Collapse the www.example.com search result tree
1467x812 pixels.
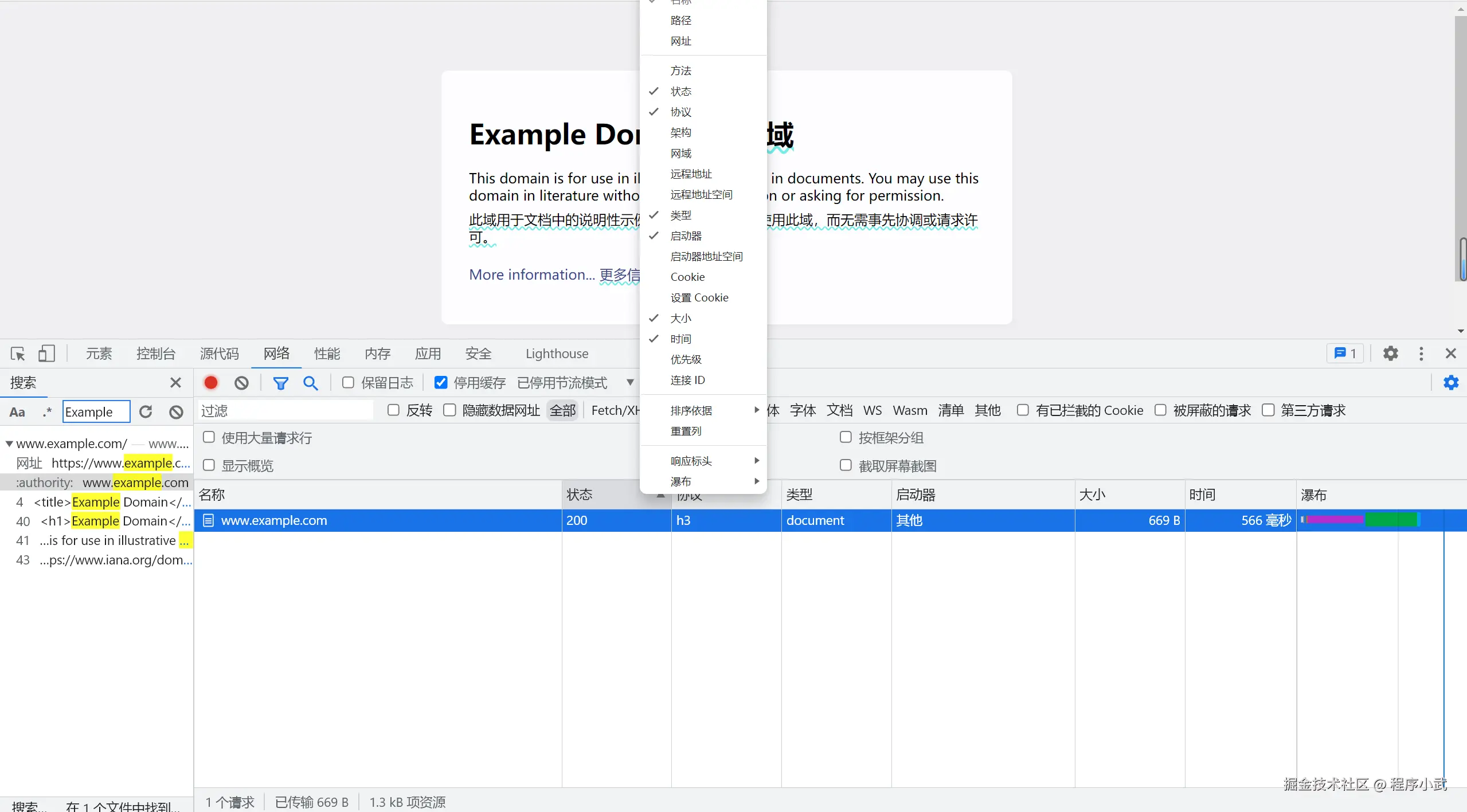coord(9,444)
